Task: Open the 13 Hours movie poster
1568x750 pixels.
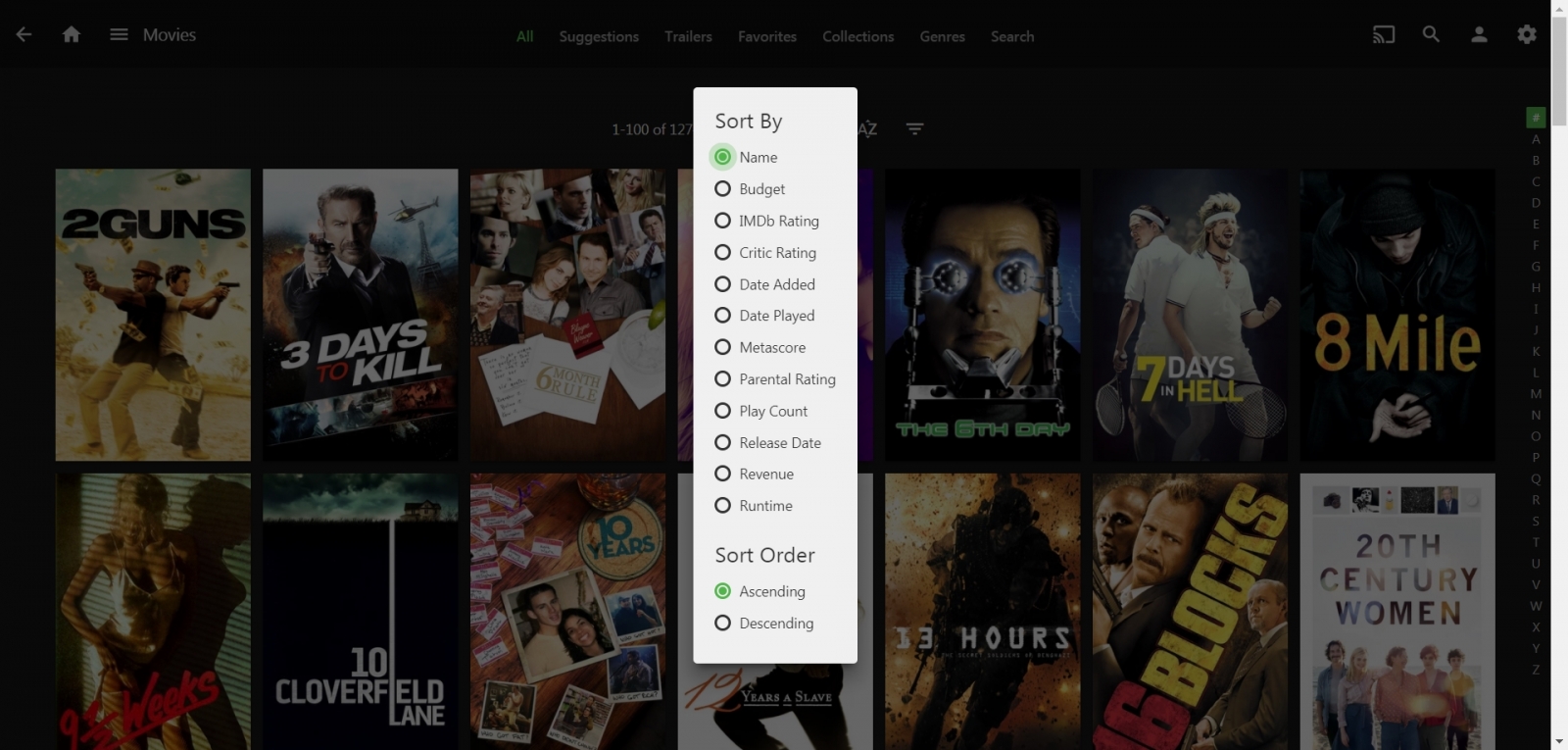Action: (983, 612)
